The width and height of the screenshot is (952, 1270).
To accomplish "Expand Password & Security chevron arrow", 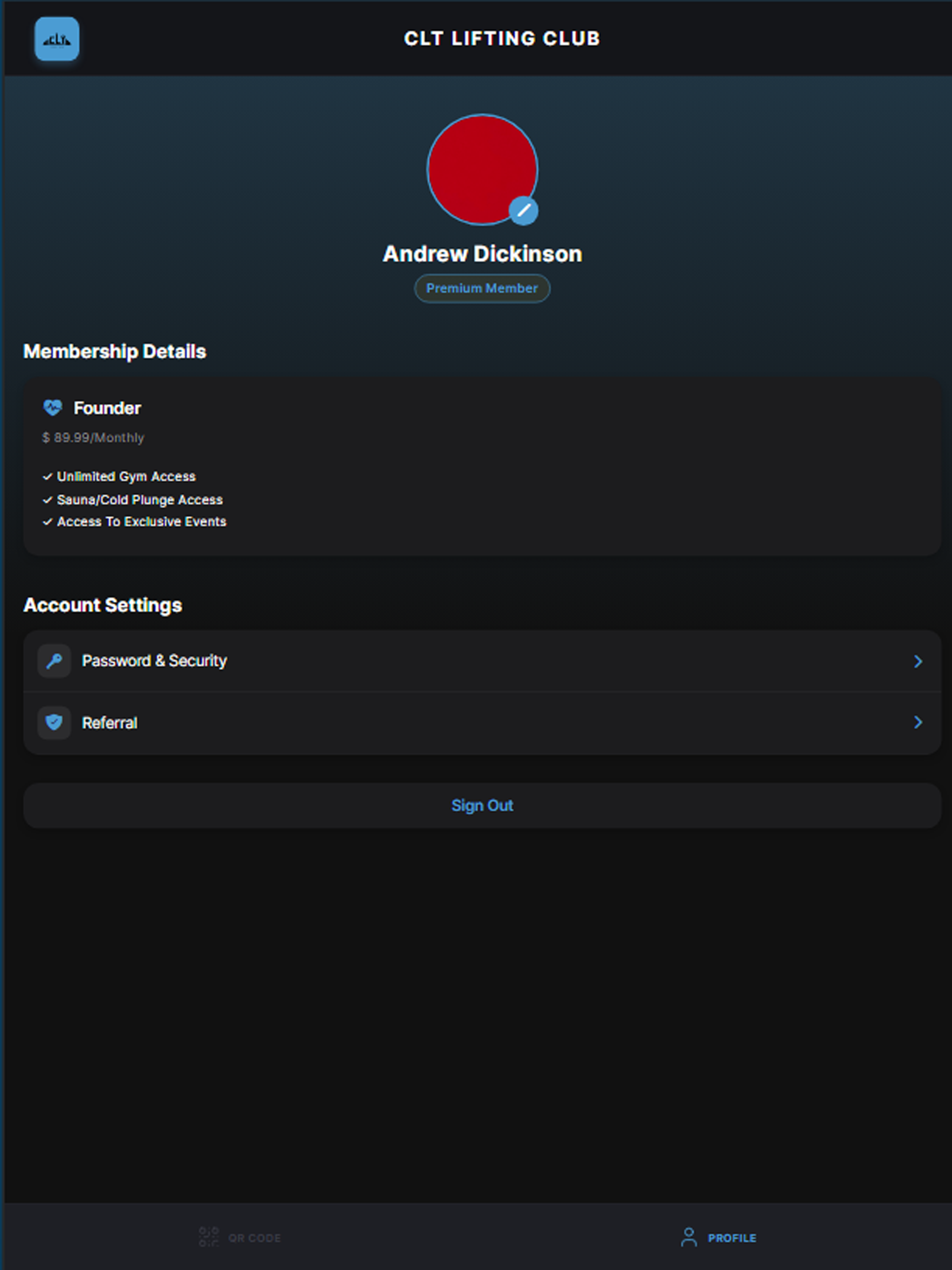I will click(918, 661).
